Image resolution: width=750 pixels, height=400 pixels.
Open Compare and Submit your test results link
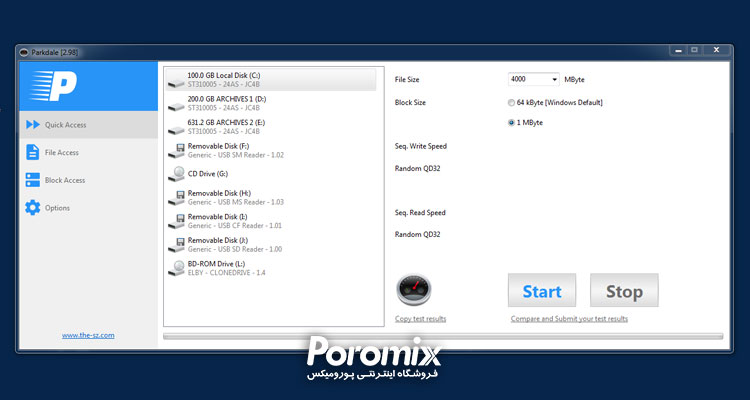coord(568,319)
